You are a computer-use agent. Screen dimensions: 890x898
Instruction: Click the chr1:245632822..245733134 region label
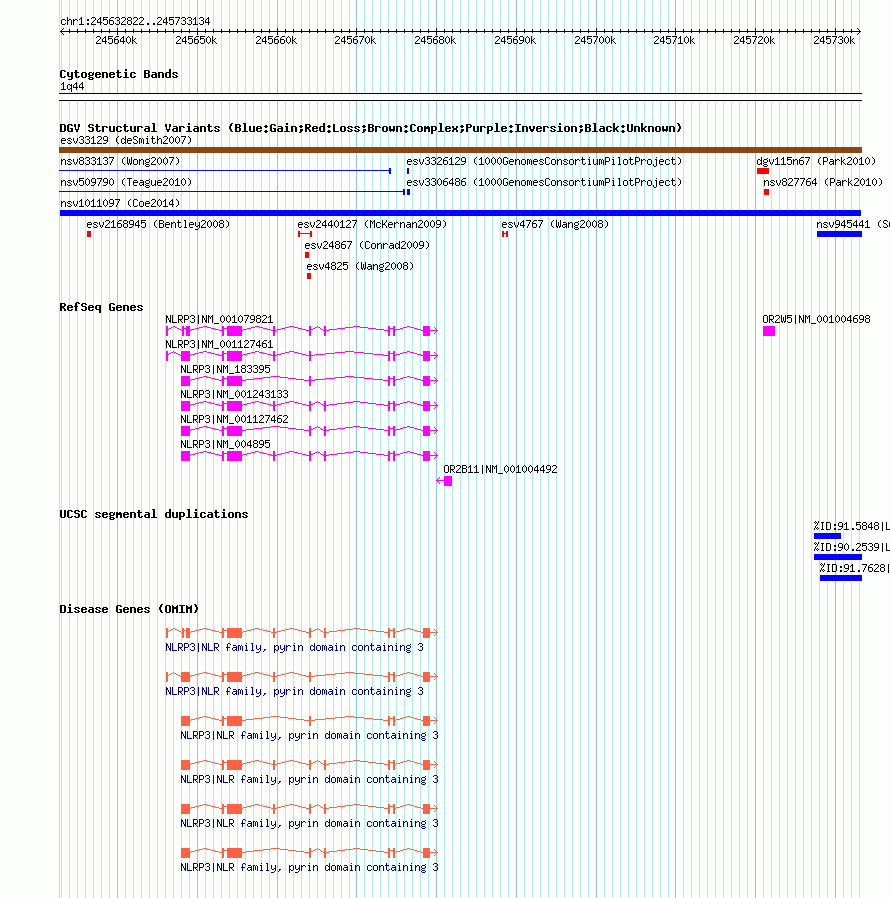point(135,21)
